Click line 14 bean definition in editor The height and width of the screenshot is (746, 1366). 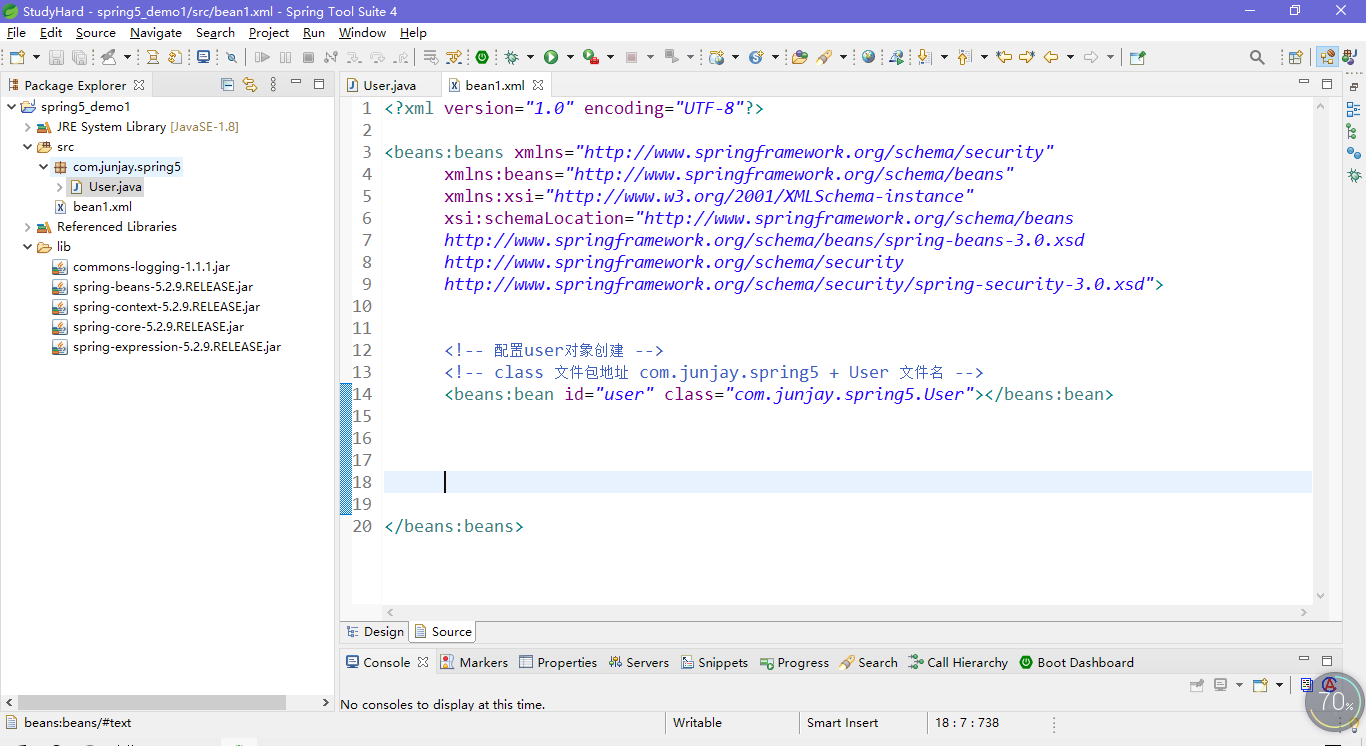click(779, 394)
